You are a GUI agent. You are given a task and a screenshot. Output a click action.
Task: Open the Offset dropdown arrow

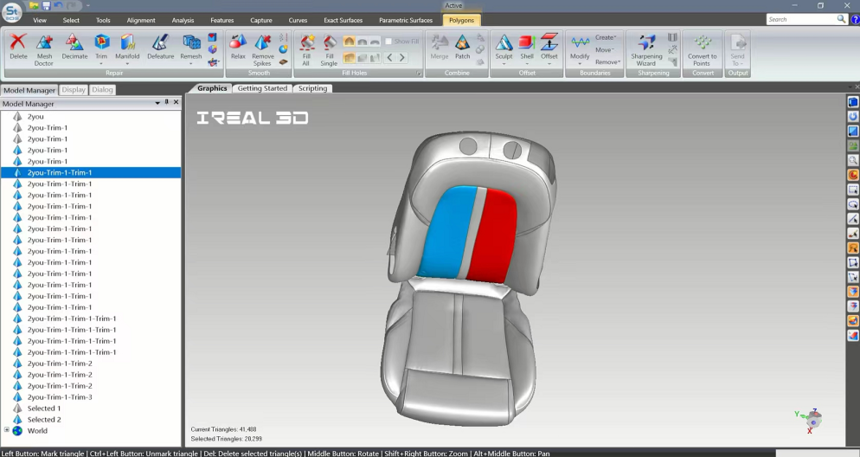pyautogui.click(x=549, y=64)
